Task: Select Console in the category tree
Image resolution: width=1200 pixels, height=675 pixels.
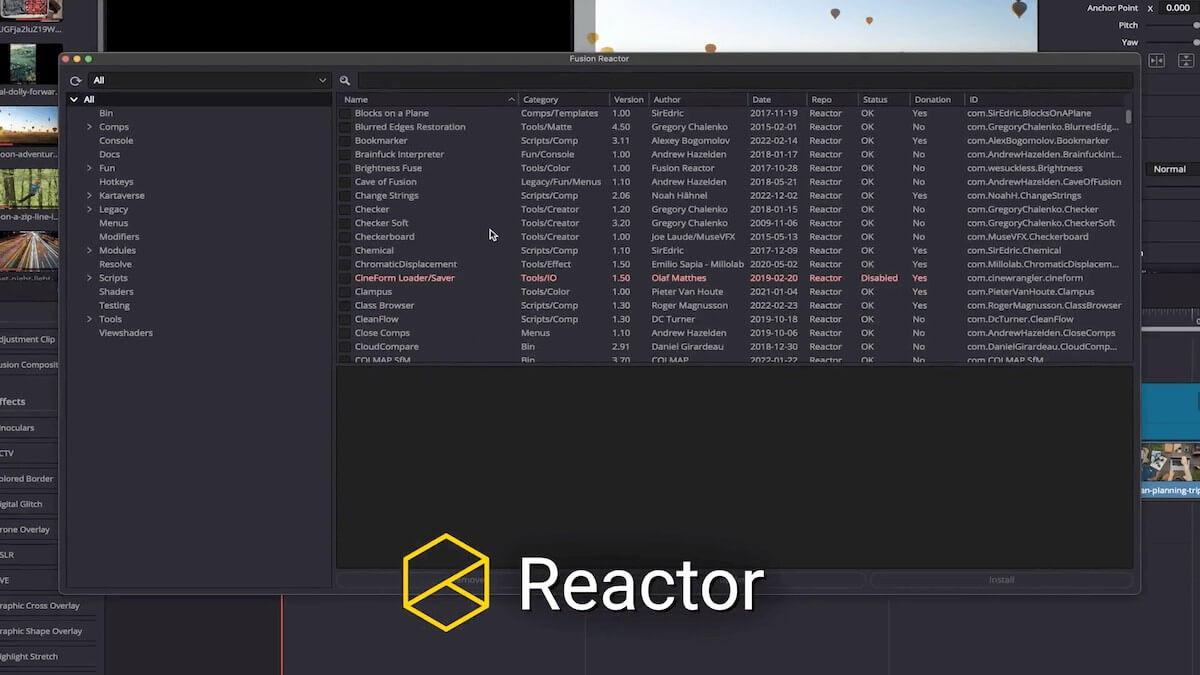Action: coord(116,140)
